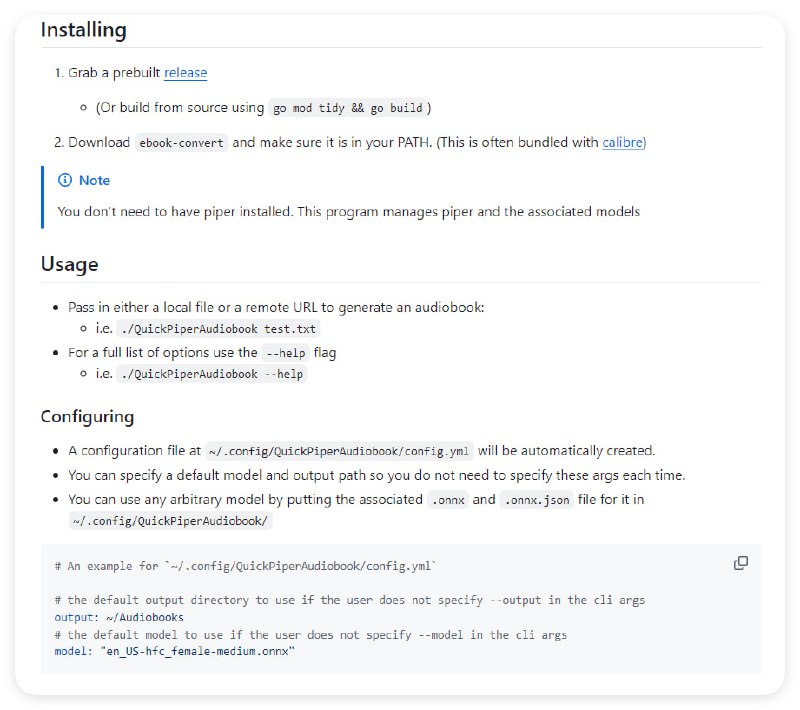The image size is (800, 710).
Task: Click the '# An example for' comment line
Action: tap(246, 566)
